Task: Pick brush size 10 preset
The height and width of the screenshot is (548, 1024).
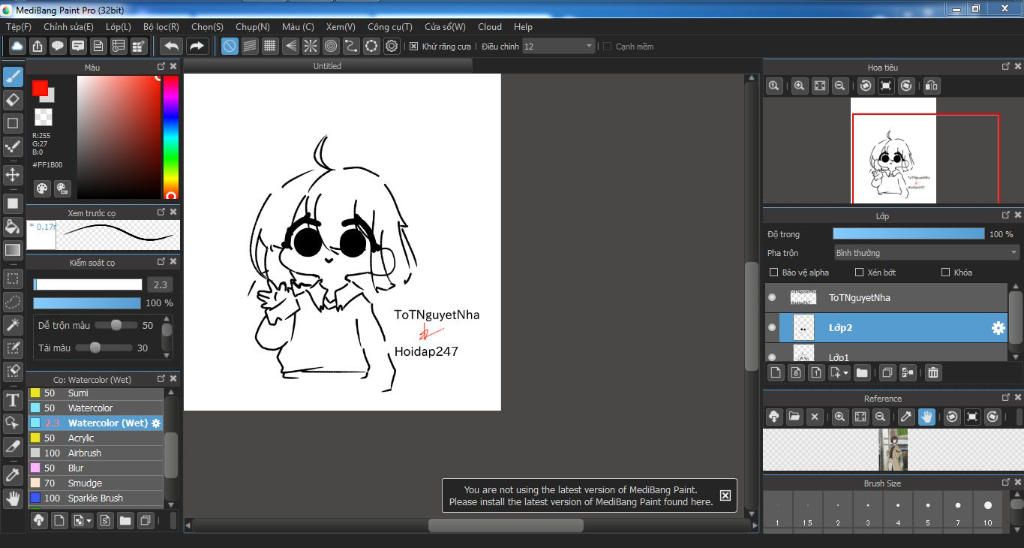Action: (x=987, y=511)
